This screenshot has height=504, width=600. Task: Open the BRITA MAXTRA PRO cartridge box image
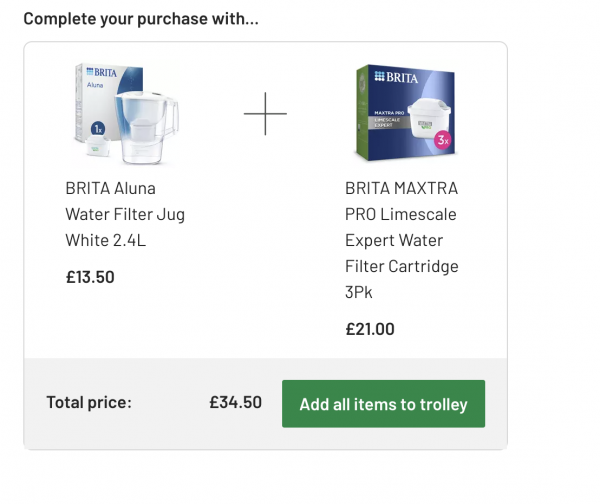(x=404, y=114)
